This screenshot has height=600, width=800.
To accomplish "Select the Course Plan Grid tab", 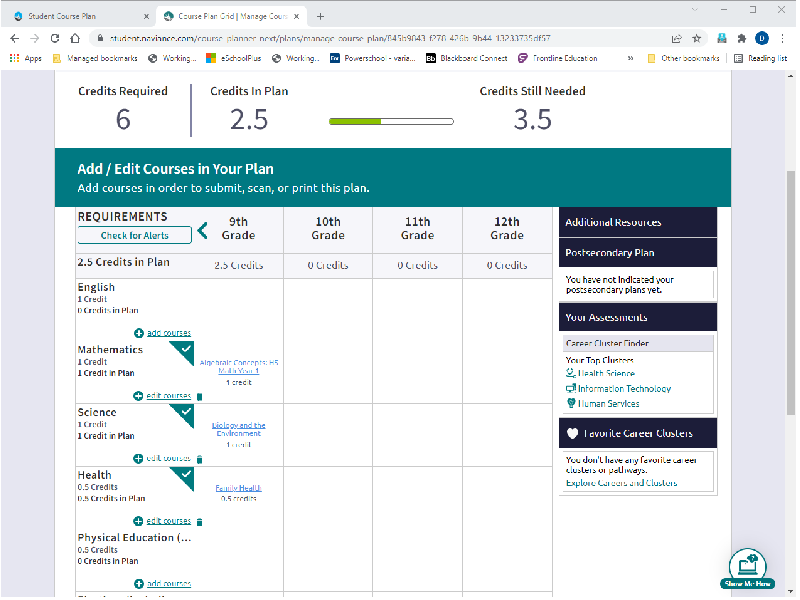I will pyautogui.click(x=231, y=16).
